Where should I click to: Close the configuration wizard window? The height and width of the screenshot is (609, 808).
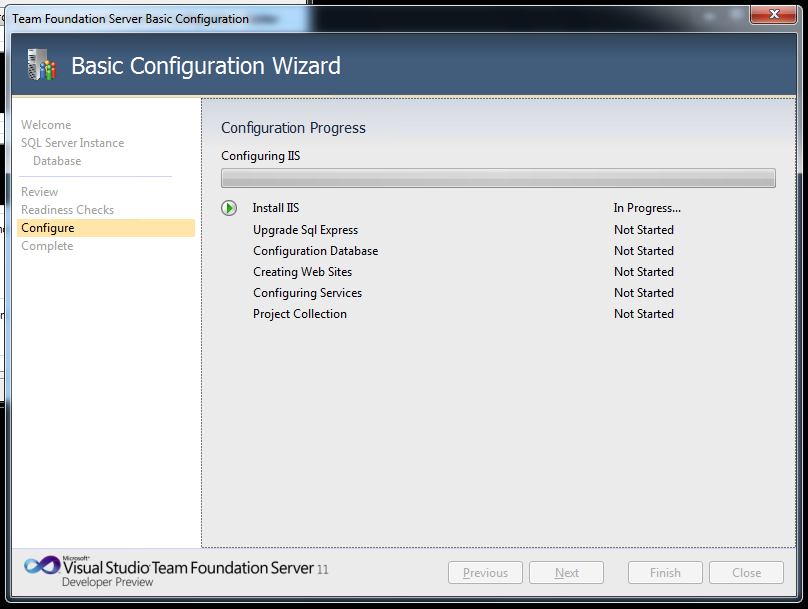click(775, 14)
